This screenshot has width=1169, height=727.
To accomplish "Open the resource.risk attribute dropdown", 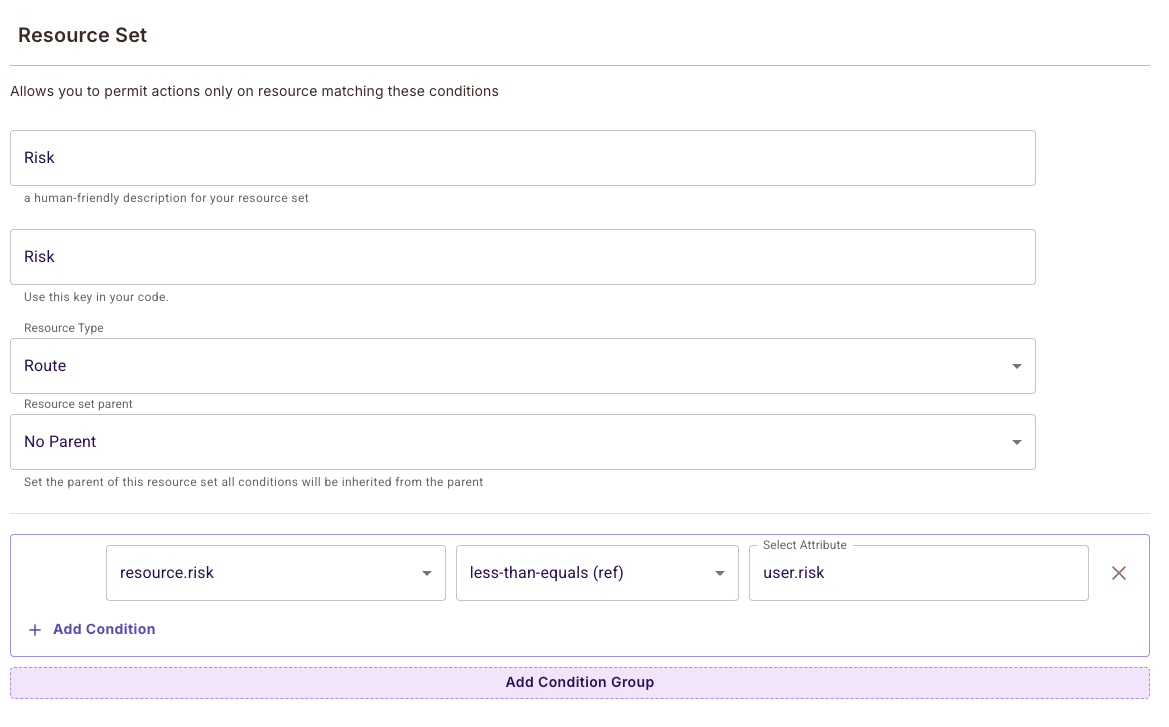I will (276, 573).
